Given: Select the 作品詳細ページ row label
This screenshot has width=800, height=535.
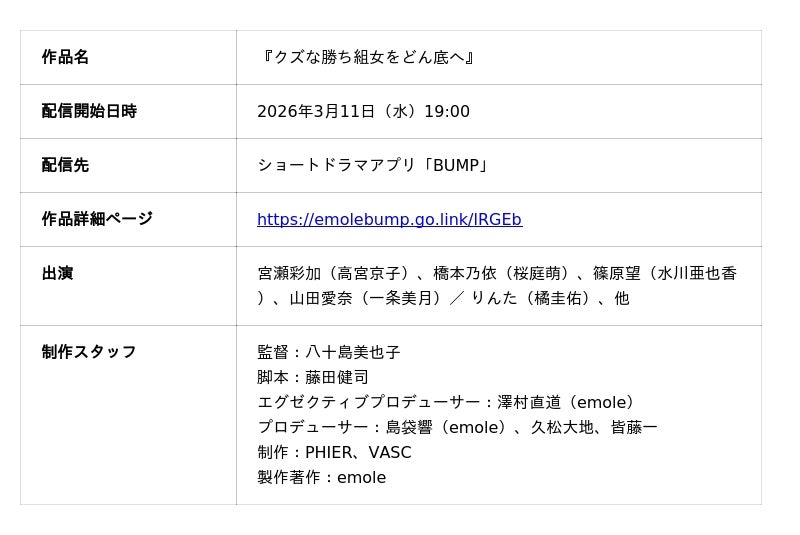Looking at the screenshot, I should pos(97,219).
